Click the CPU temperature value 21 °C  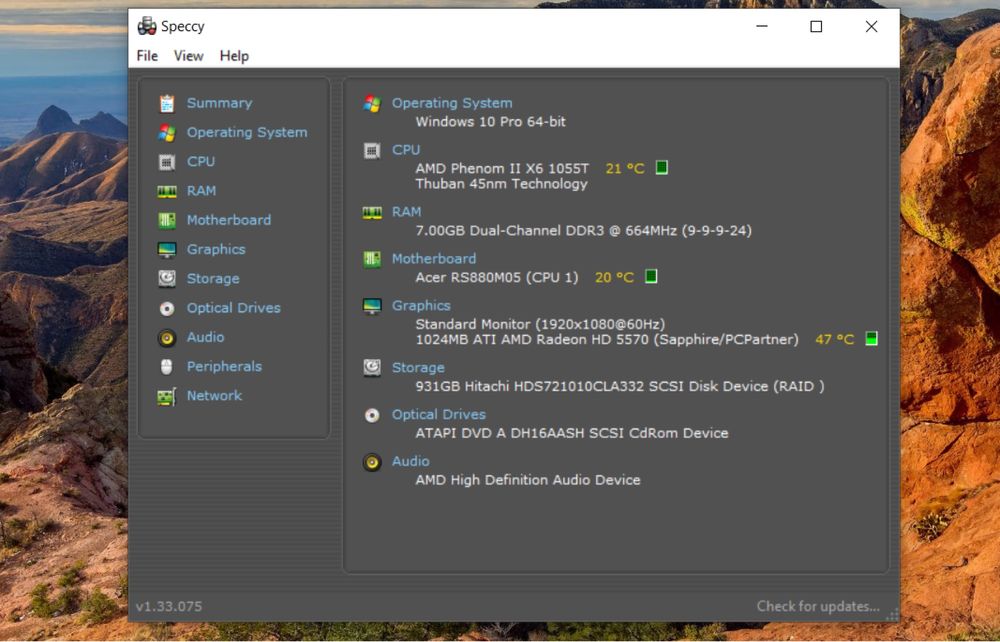(x=625, y=168)
